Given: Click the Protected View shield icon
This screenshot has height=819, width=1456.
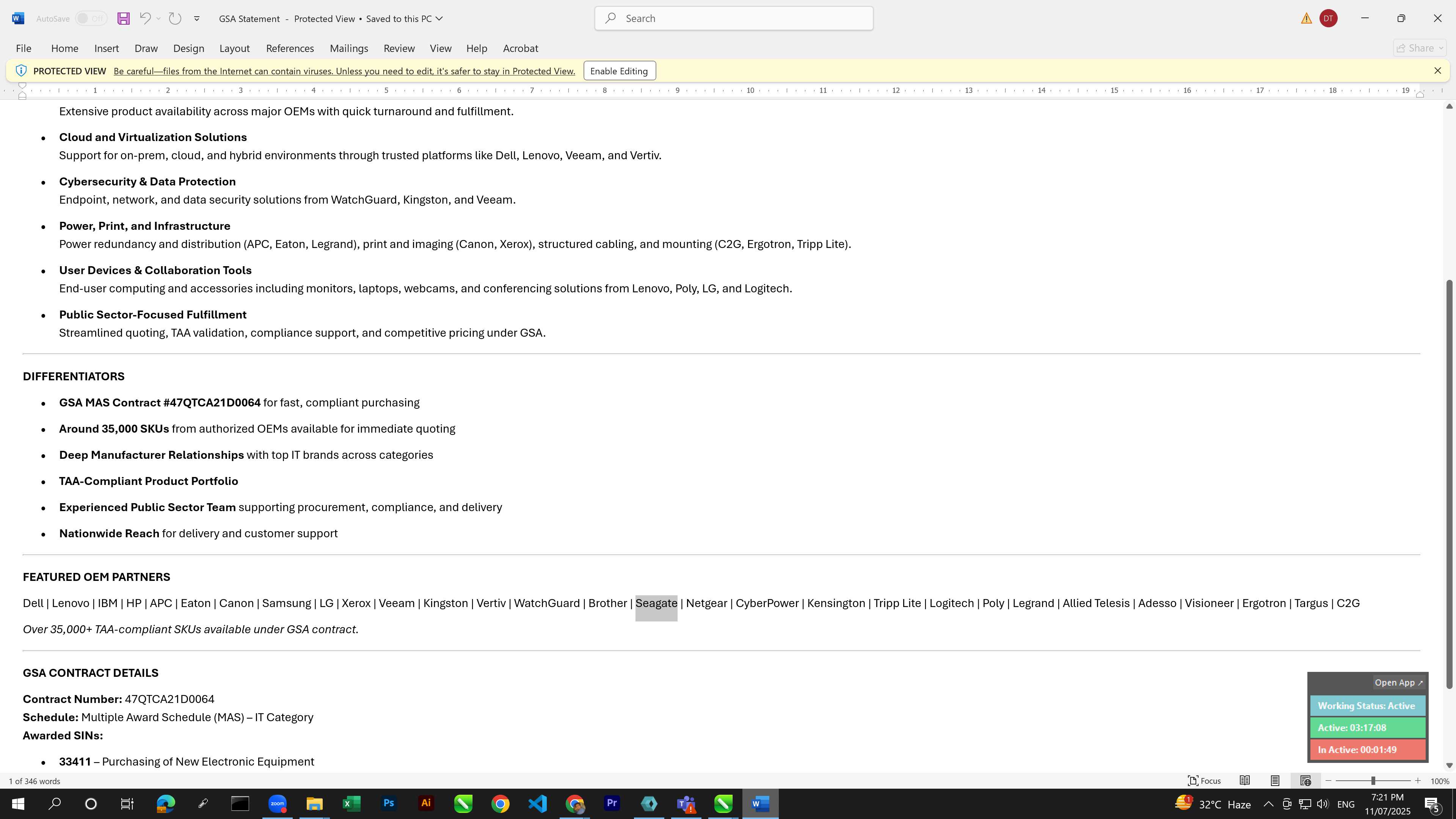Looking at the screenshot, I should (x=21, y=71).
